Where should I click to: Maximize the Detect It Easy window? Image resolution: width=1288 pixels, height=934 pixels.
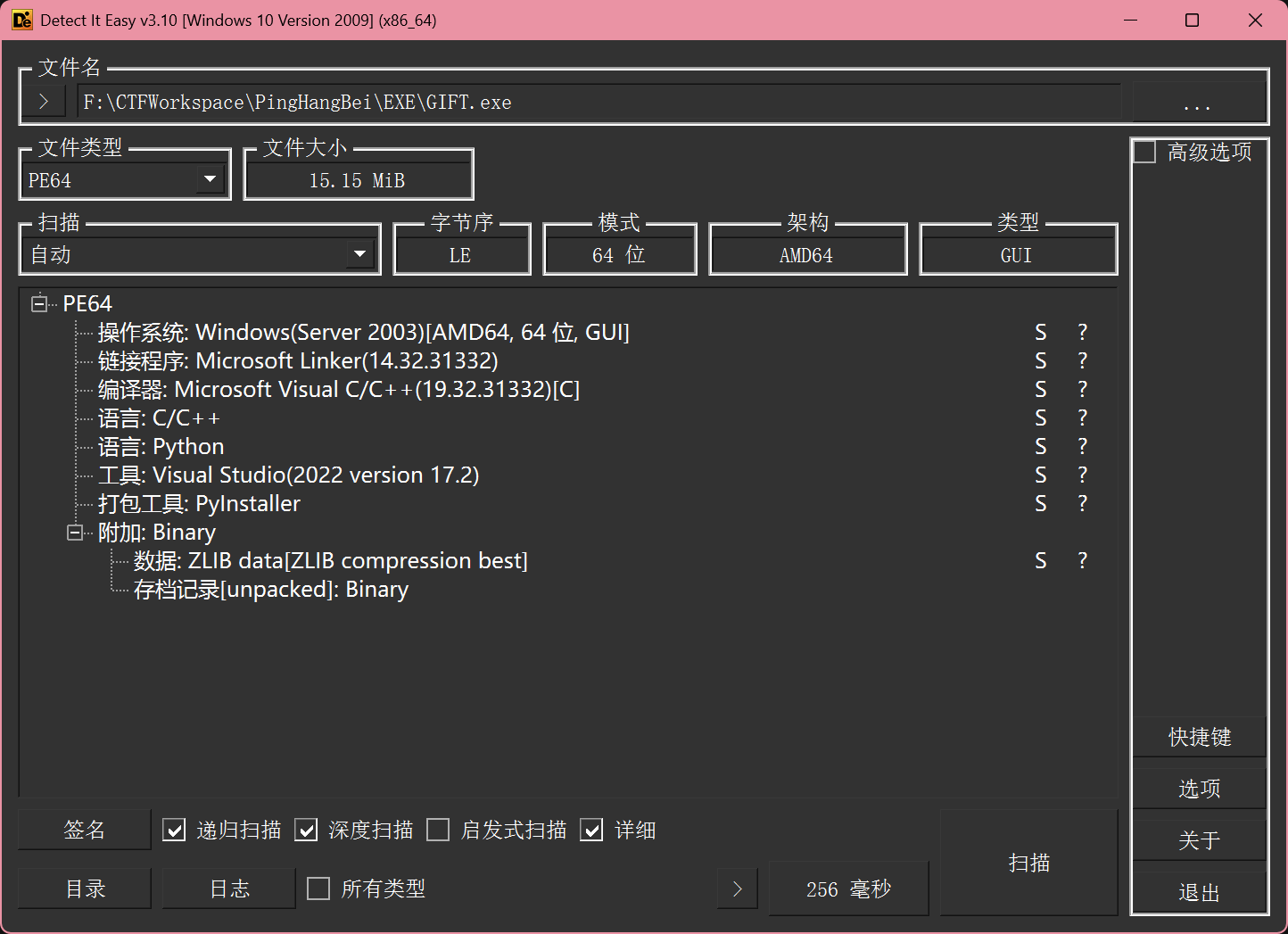pyautogui.click(x=1192, y=20)
